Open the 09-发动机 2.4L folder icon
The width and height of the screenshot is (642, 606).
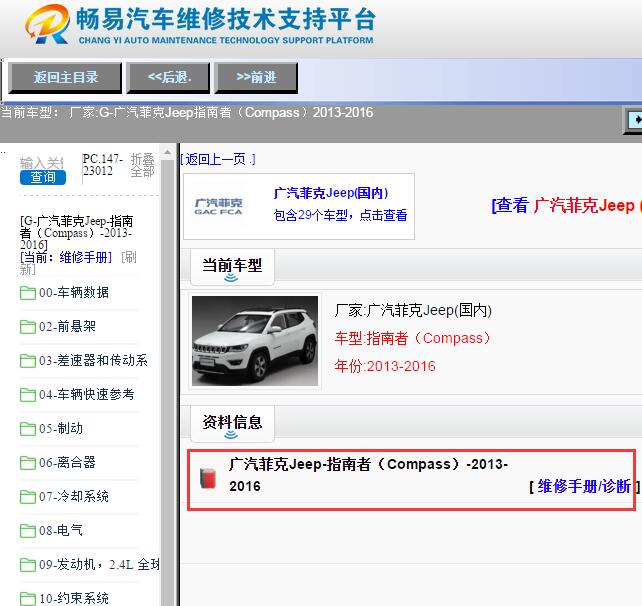click(27, 565)
